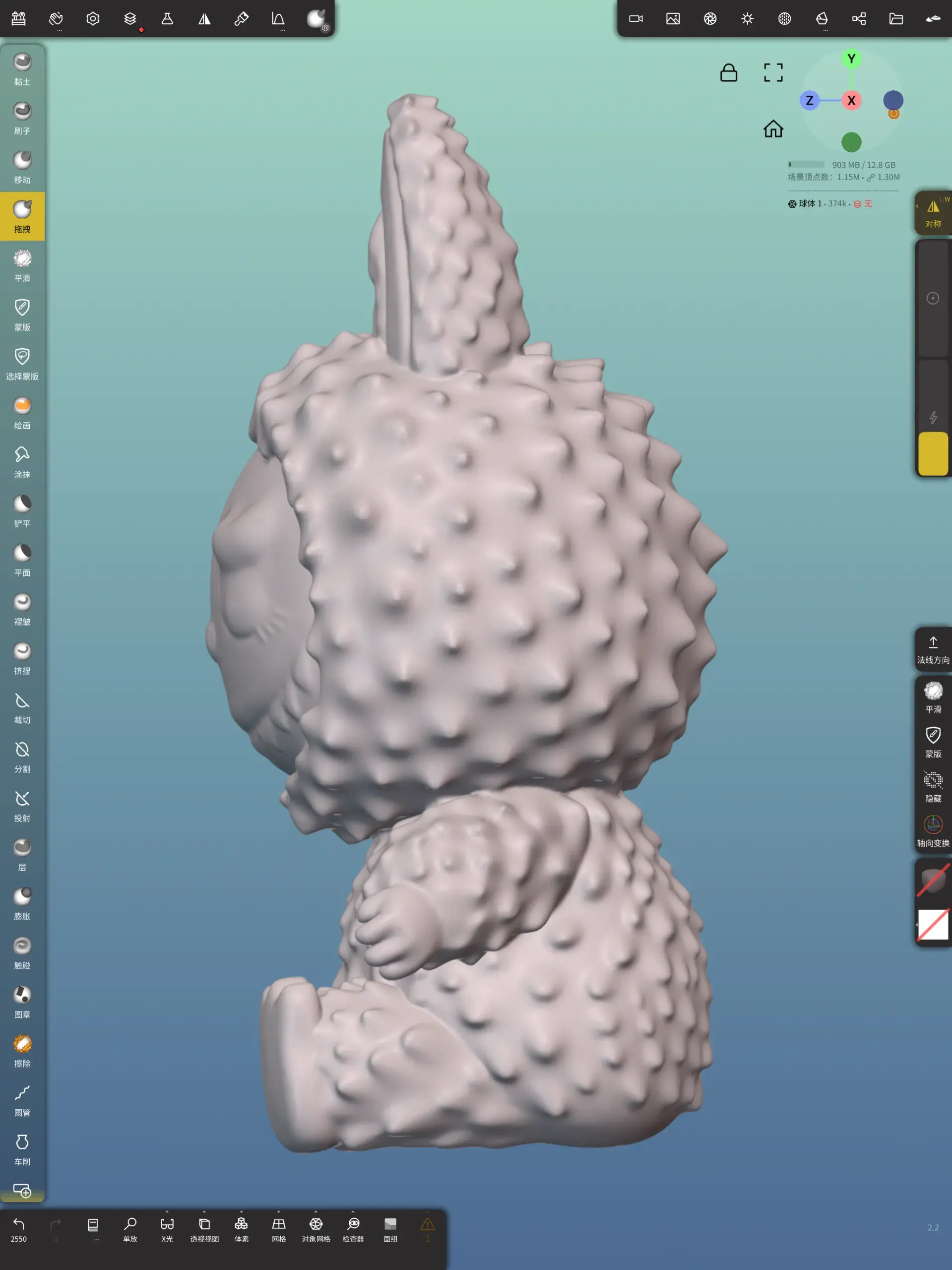Viewport: 952px width, 1270px height.
Task: Select the 平滑 smoothing tool
Action: [22, 259]
